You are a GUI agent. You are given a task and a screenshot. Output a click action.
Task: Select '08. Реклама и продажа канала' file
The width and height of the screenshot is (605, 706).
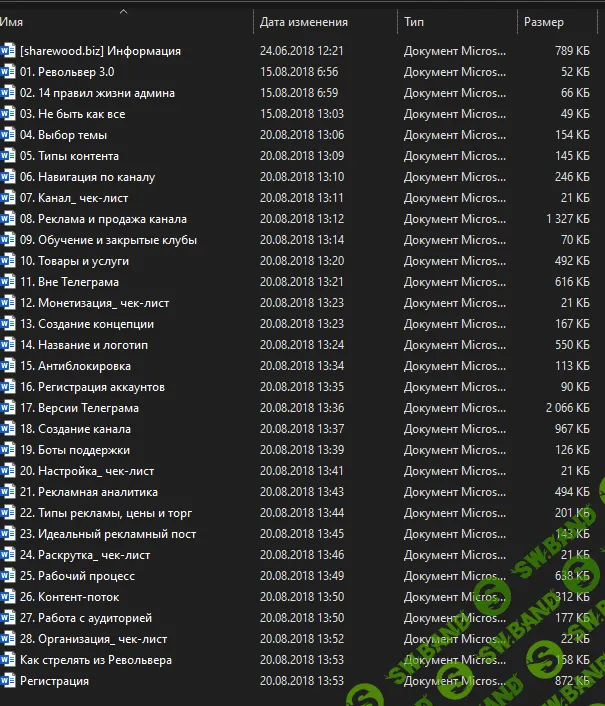tap(103, 219)
